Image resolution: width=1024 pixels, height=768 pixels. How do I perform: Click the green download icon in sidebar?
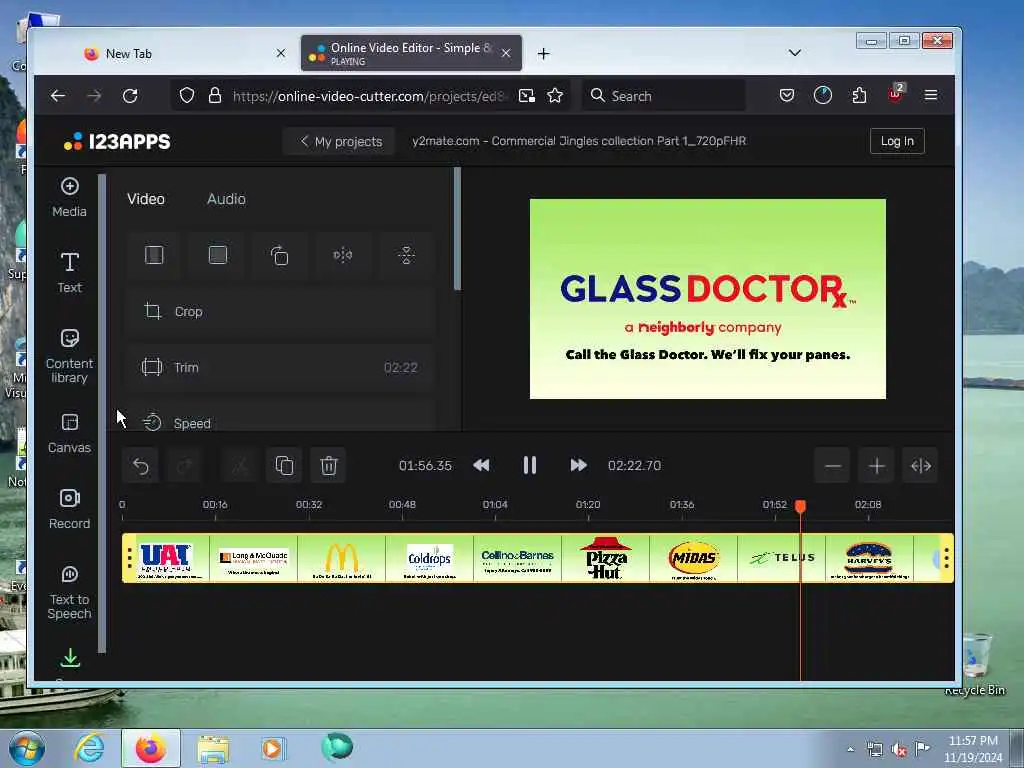tap(70, 658)
